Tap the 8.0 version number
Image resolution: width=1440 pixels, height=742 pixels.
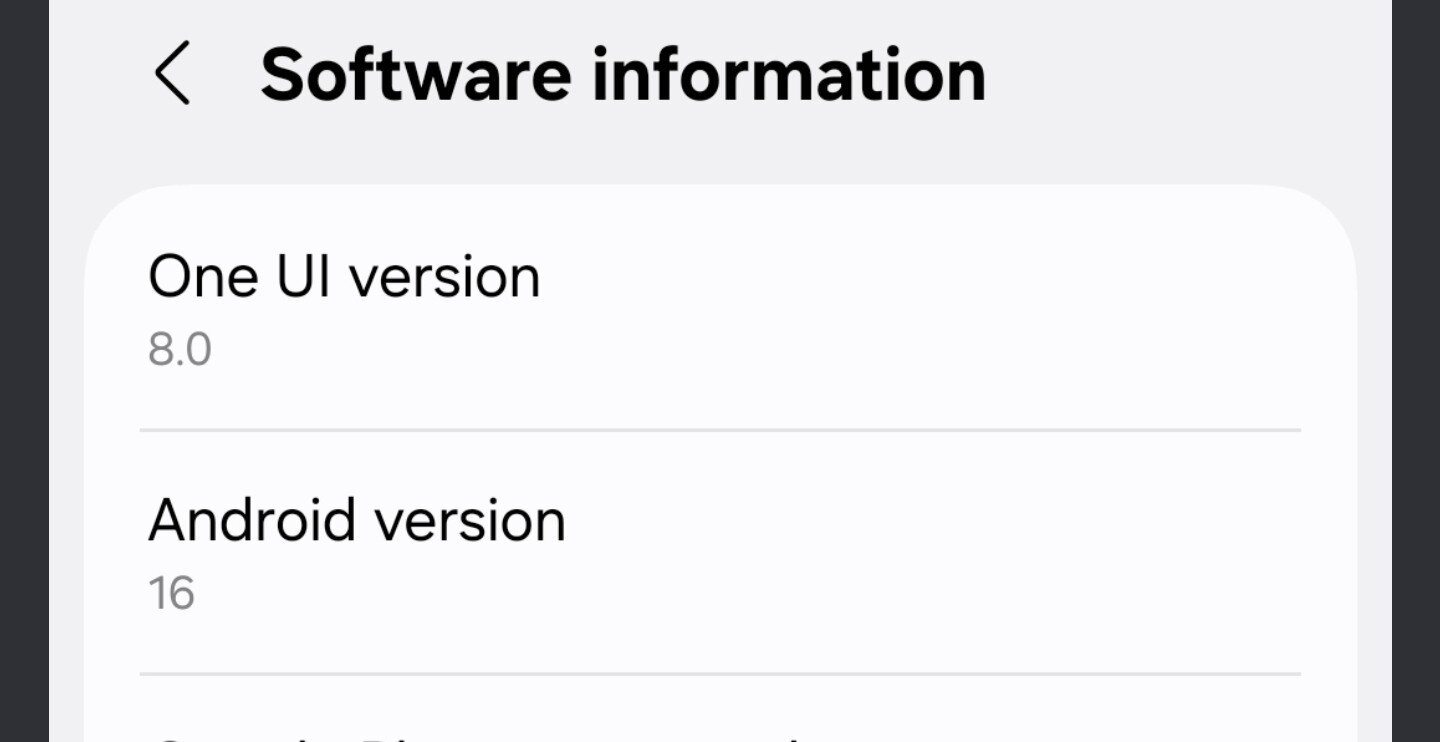pyautogui.click(x=180, y=351)
